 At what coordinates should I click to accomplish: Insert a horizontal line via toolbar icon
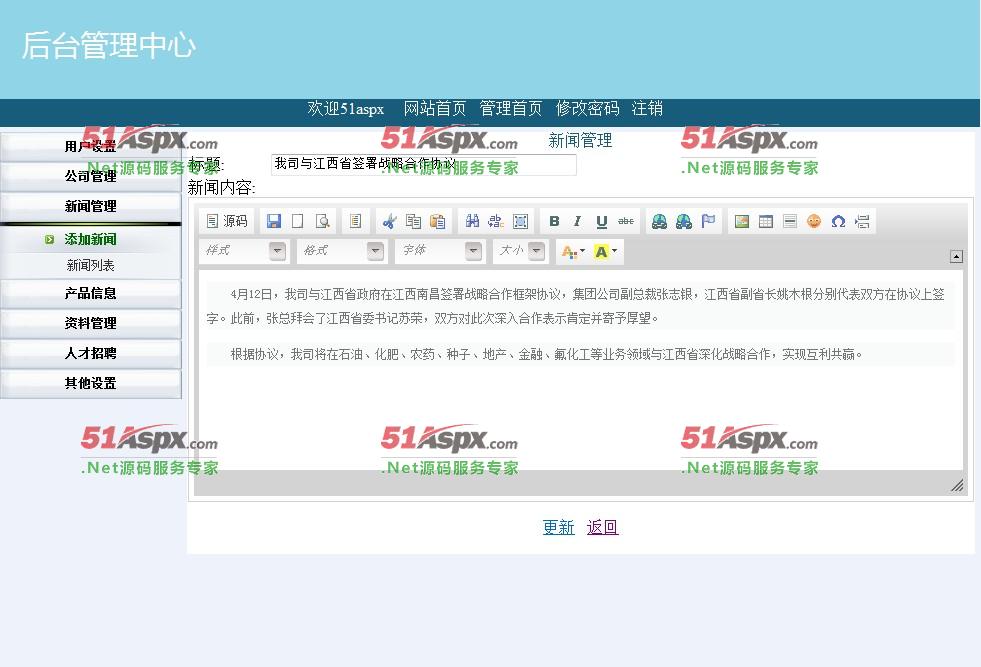[x=790, y=221]
